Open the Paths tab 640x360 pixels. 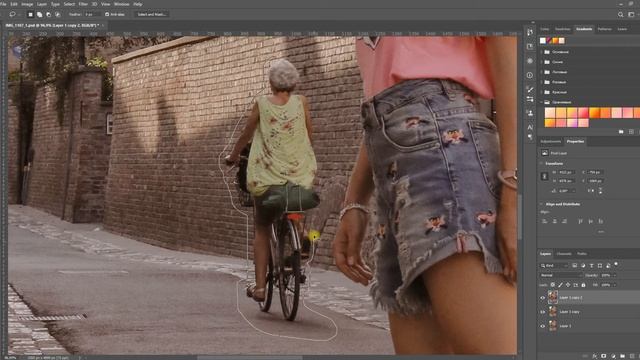coord(582,254)
